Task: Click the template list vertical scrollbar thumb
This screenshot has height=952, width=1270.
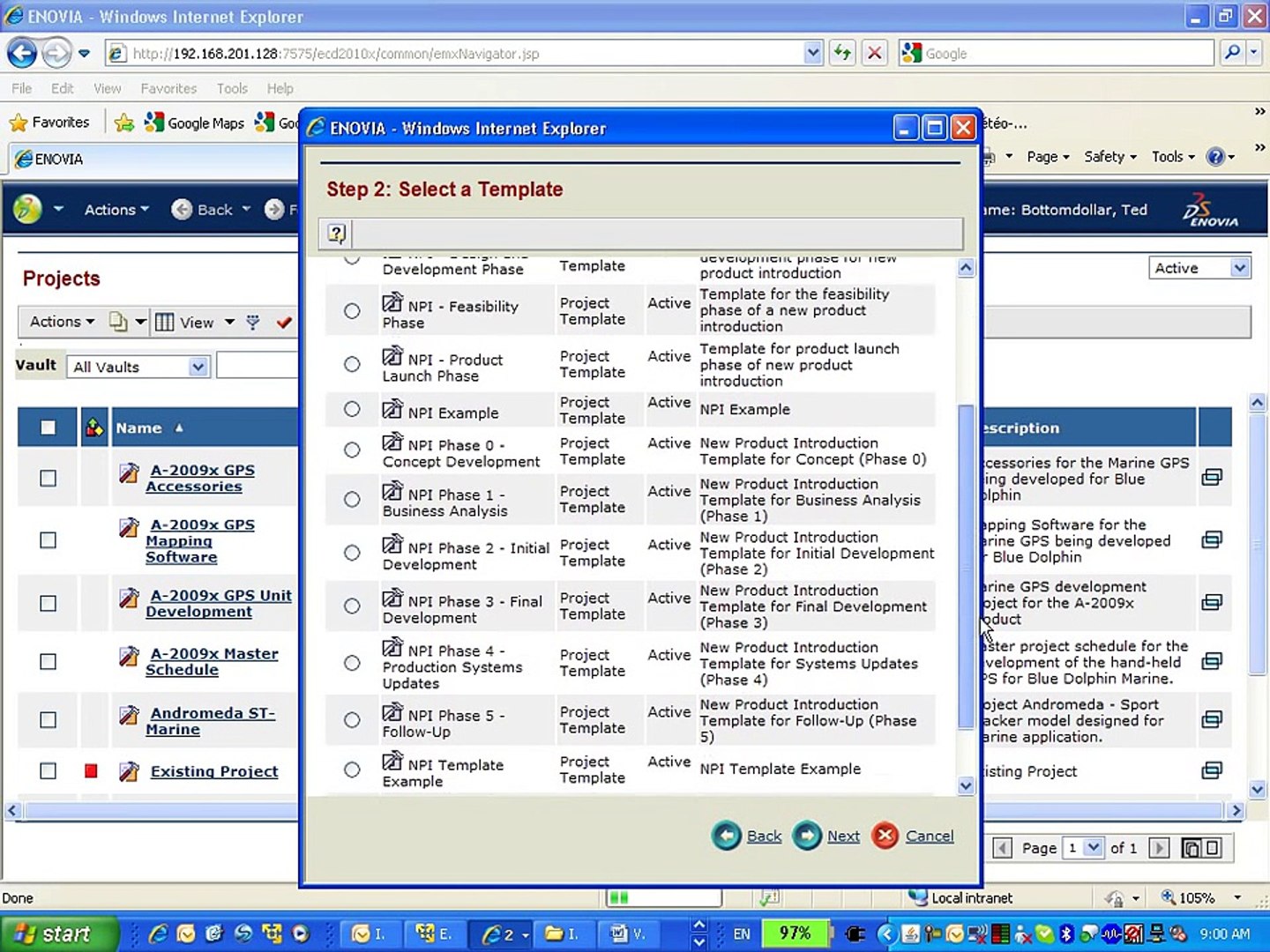Action: (966, 566)
